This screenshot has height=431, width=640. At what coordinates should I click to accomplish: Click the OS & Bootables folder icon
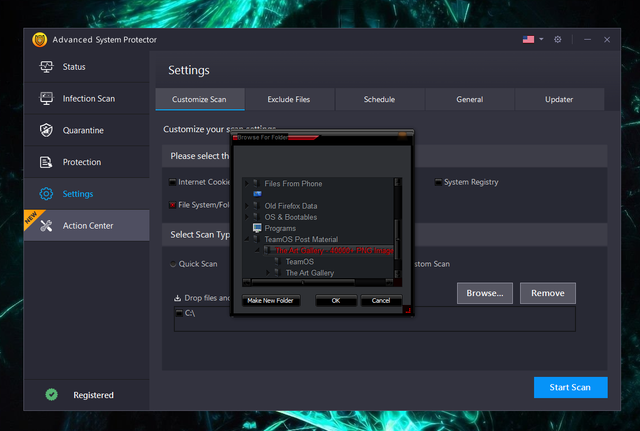[x=257, y=217]
